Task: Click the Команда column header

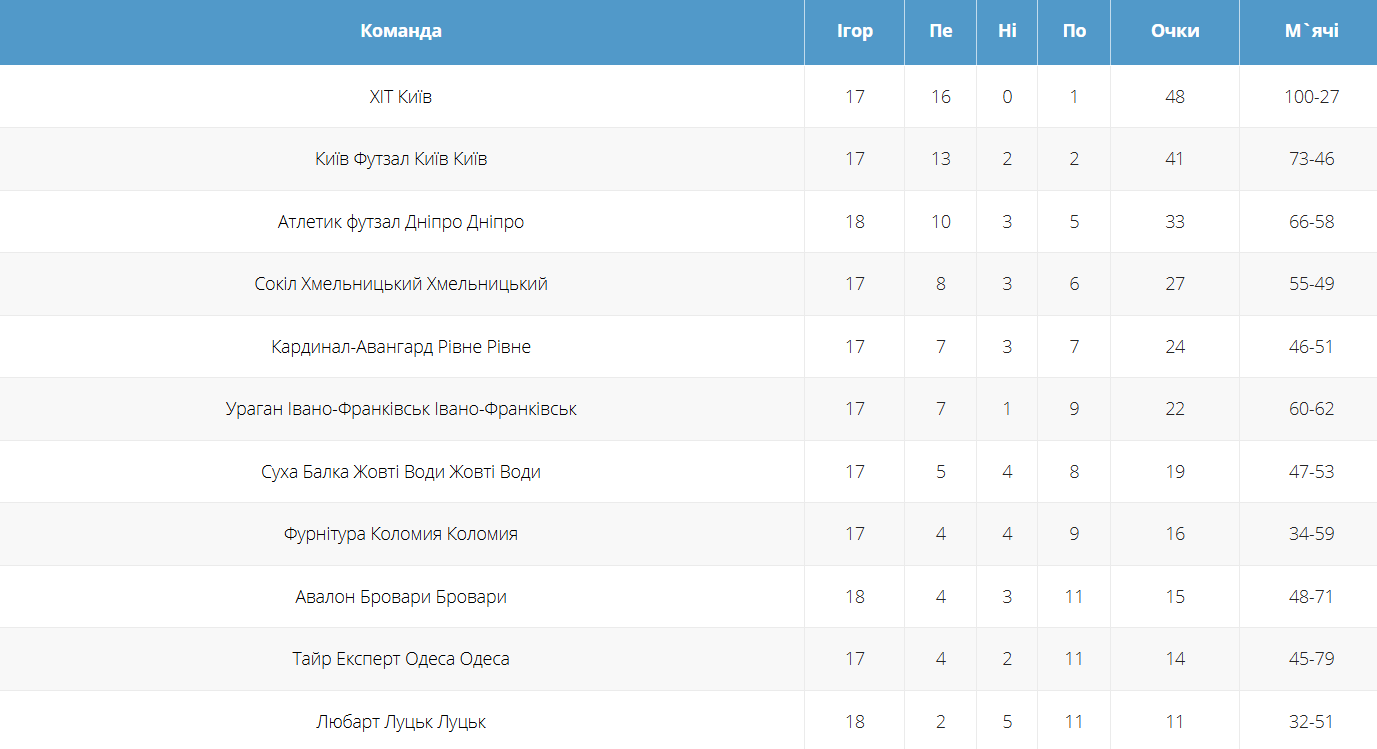Action: pyautogui.click(x=401, y=31)
